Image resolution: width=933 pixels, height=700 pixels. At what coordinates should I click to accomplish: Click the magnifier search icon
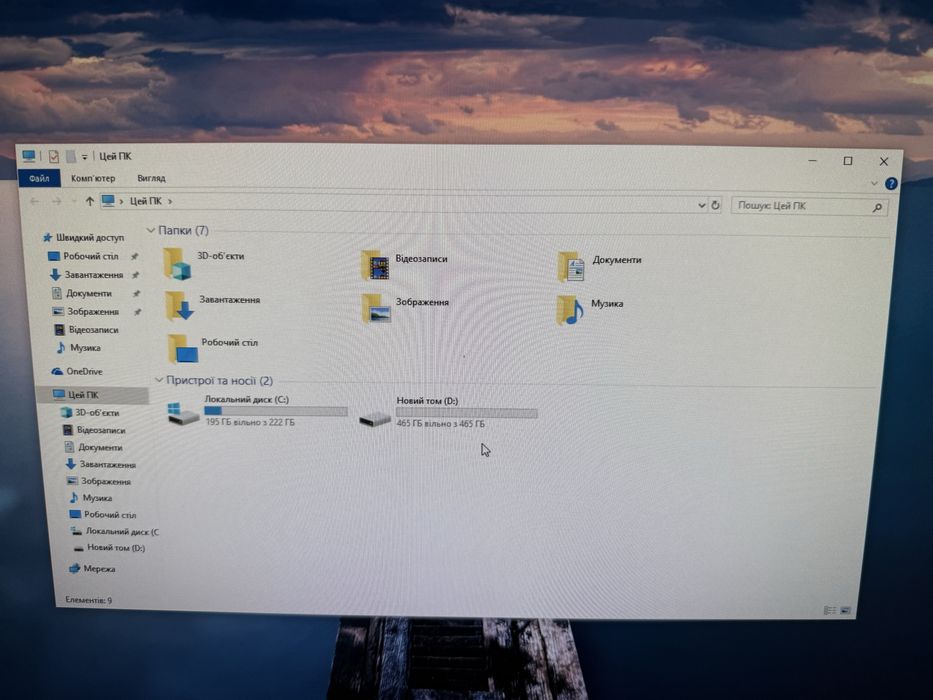pos(877,207)
